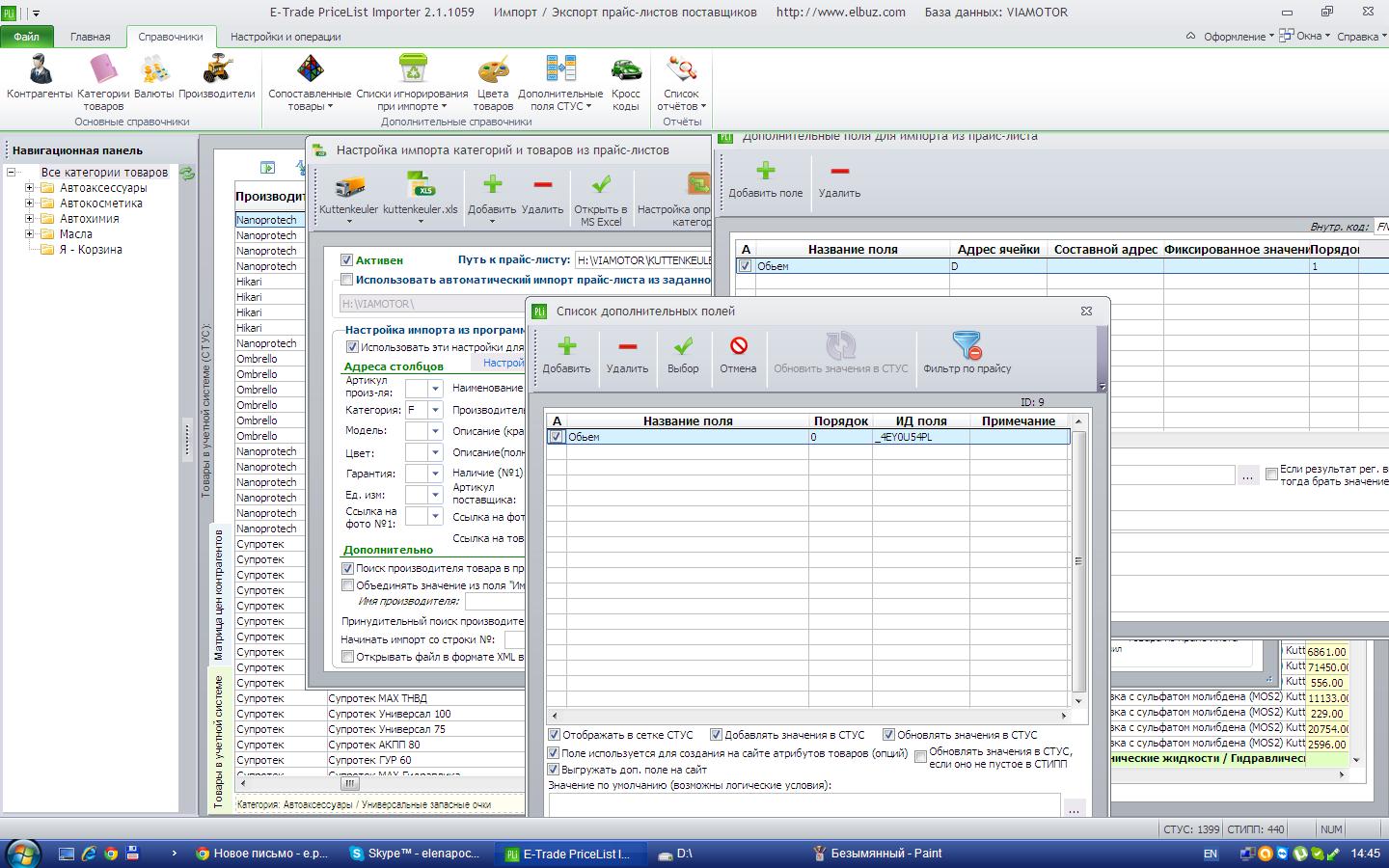Click Открыть в MS Excel
1389x868 pixels.
click(601, 200)
